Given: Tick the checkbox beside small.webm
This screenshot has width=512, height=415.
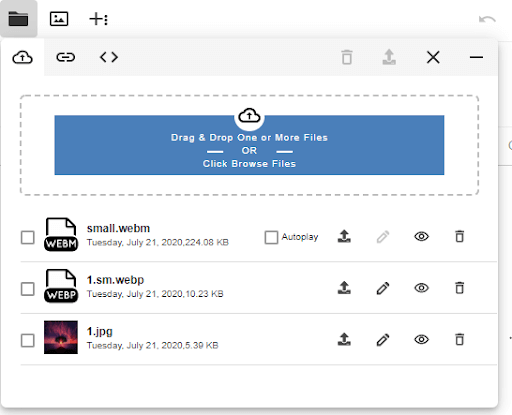Looking at the screenshot, I should click(x=28, y=238).
